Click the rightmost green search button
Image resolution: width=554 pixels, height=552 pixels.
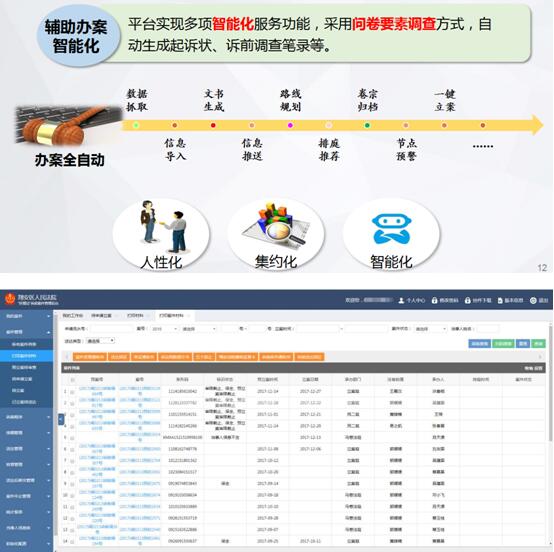[x=538, y=343]
